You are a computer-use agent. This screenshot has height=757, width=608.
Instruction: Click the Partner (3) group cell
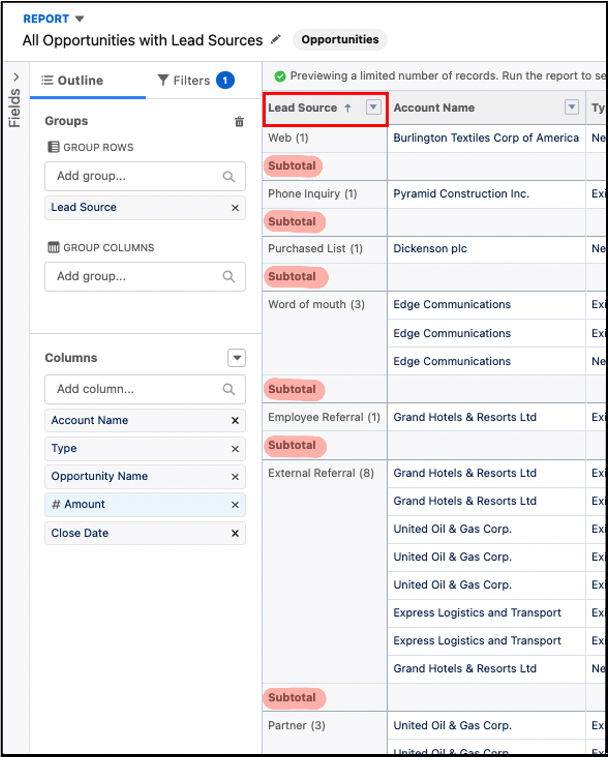coord(297,726)
